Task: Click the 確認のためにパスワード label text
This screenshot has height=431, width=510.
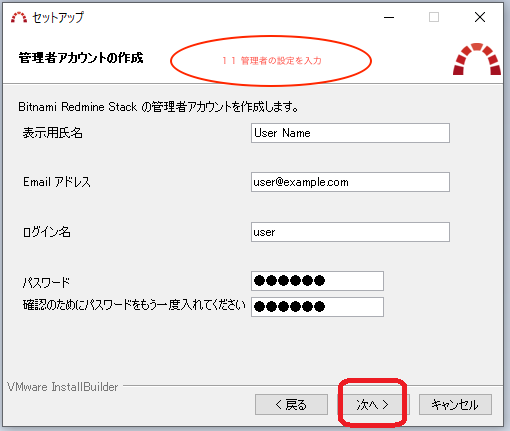Action: (134, 305)
